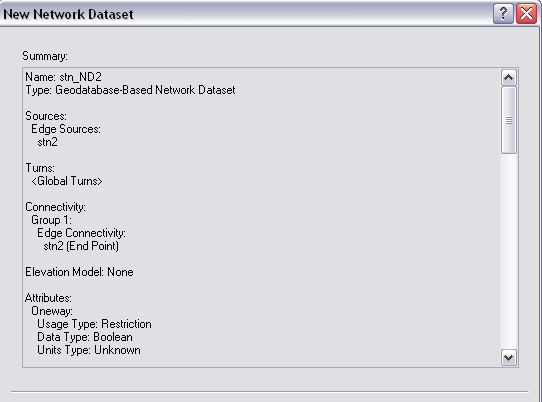
Task: Click the 'Attributes:' heading text
Action: [48, 298]
